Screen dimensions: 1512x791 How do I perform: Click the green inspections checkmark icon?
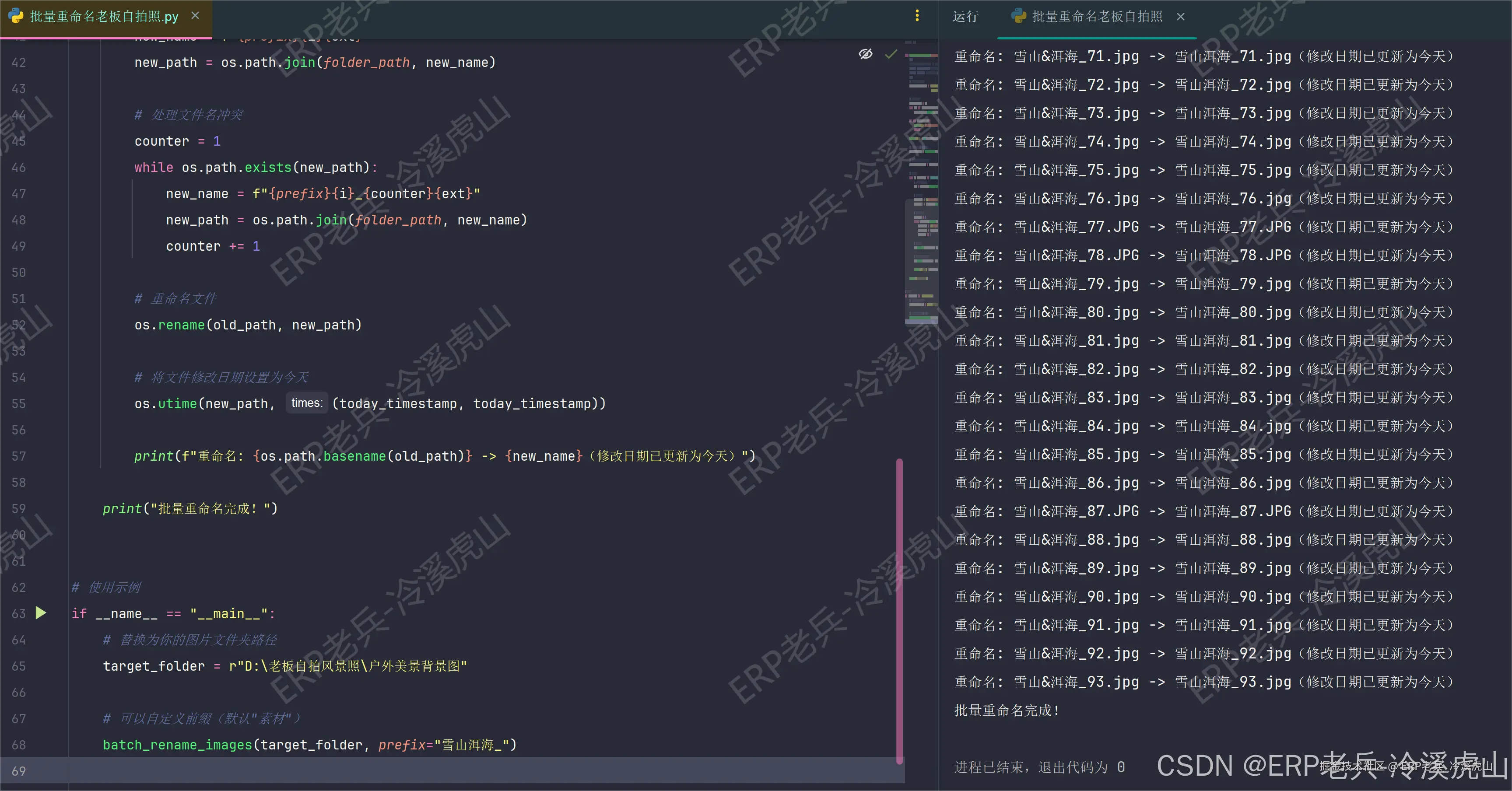coord(891,55)
